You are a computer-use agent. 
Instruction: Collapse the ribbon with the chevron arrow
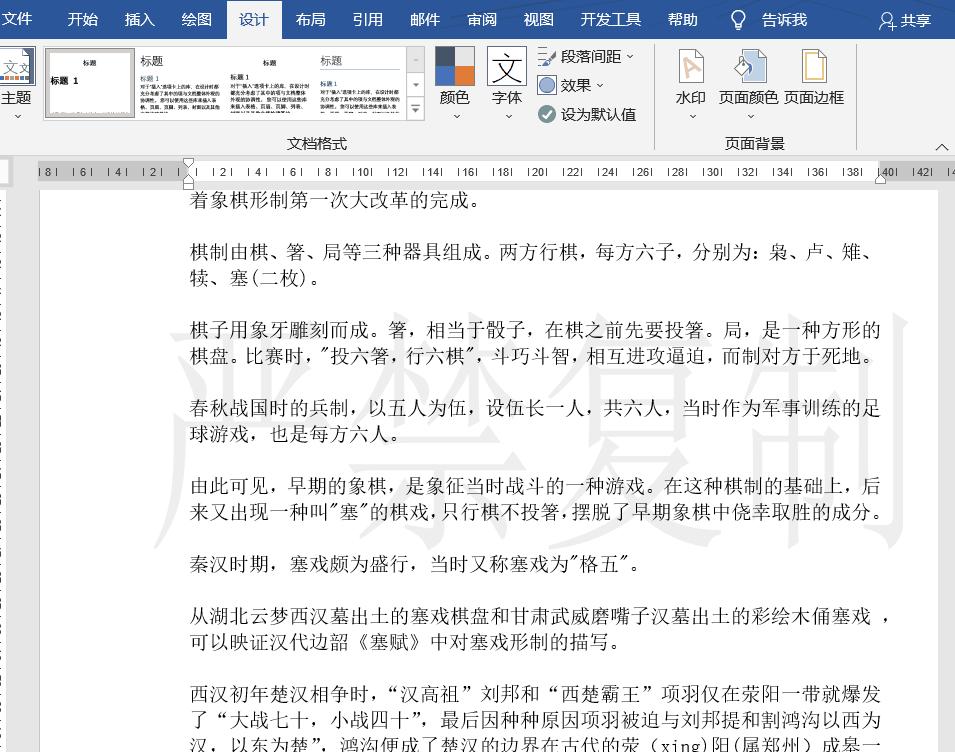click(x=941, y=146)
